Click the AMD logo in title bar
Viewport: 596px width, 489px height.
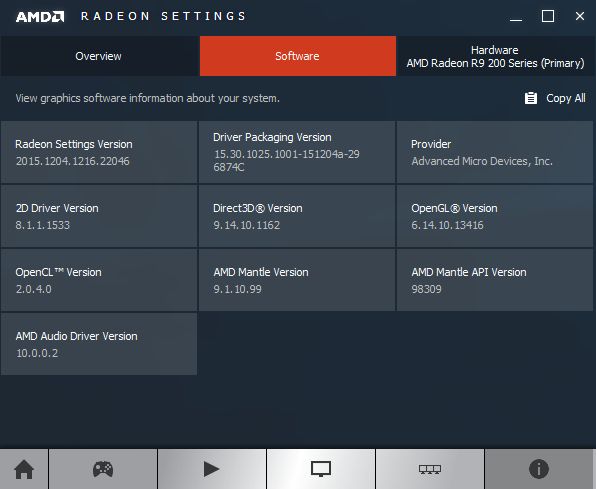coord(40,17)
